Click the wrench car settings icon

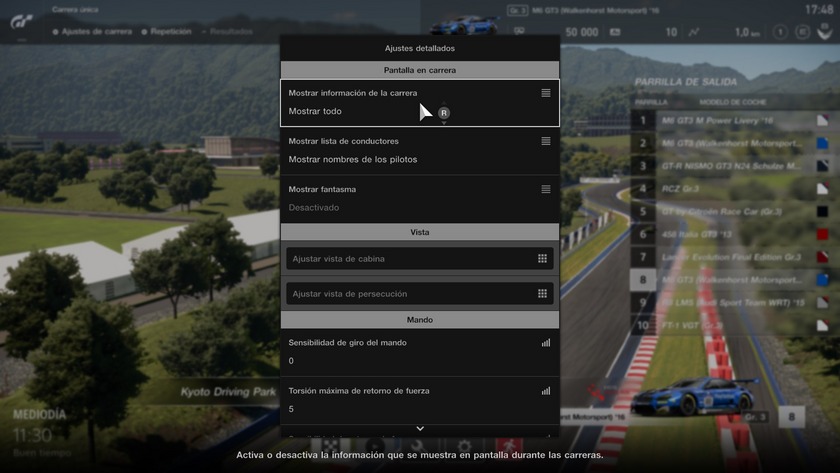[419, 445]
